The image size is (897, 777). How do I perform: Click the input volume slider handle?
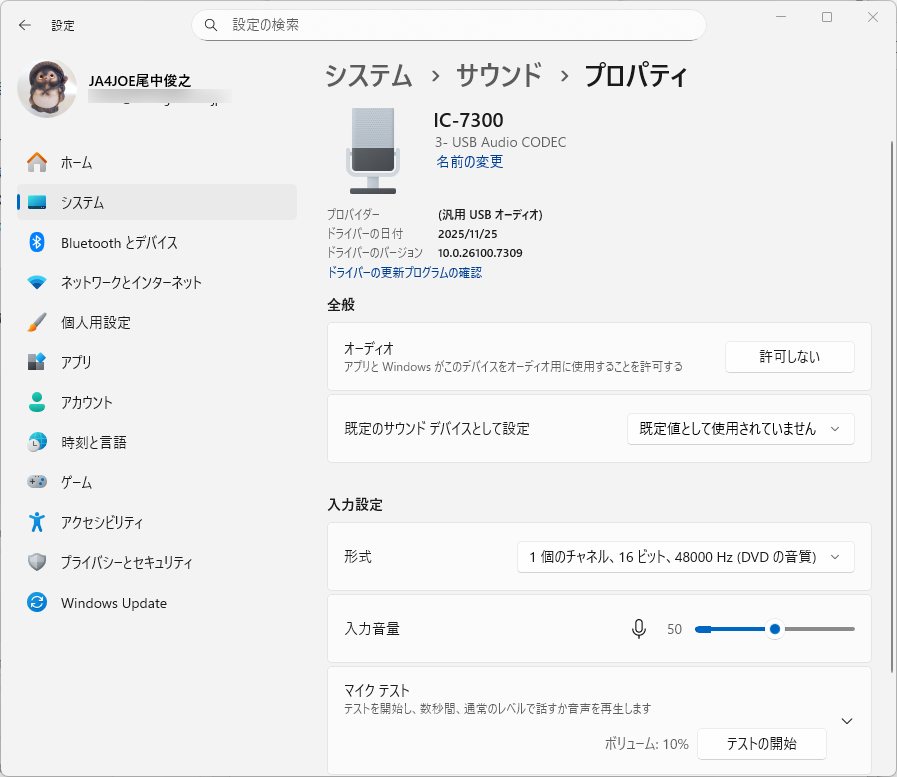pos(775,629)
